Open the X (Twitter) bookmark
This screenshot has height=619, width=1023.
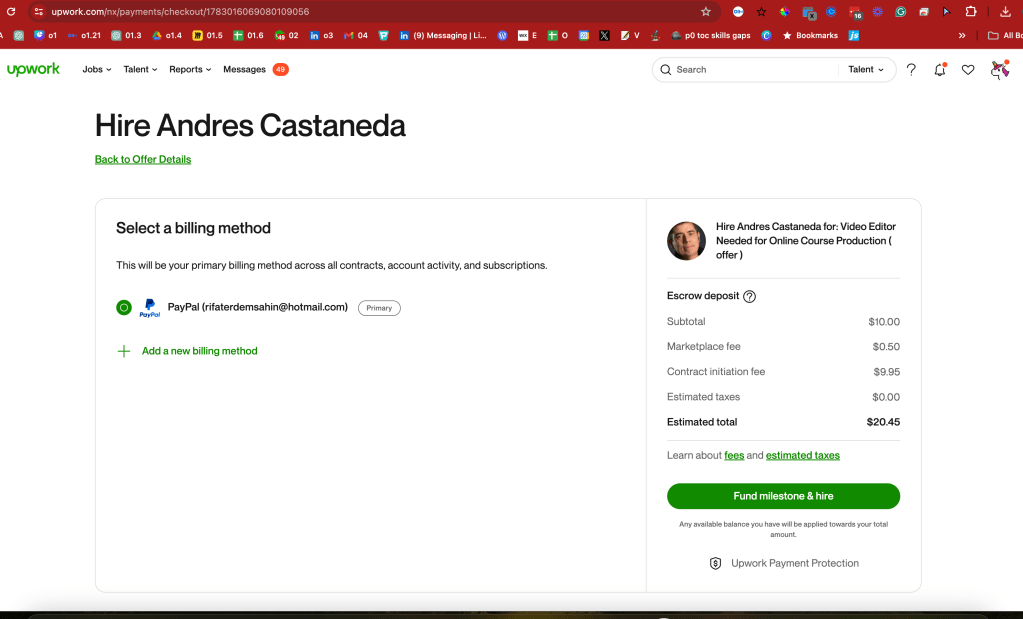tap(604, 35)
